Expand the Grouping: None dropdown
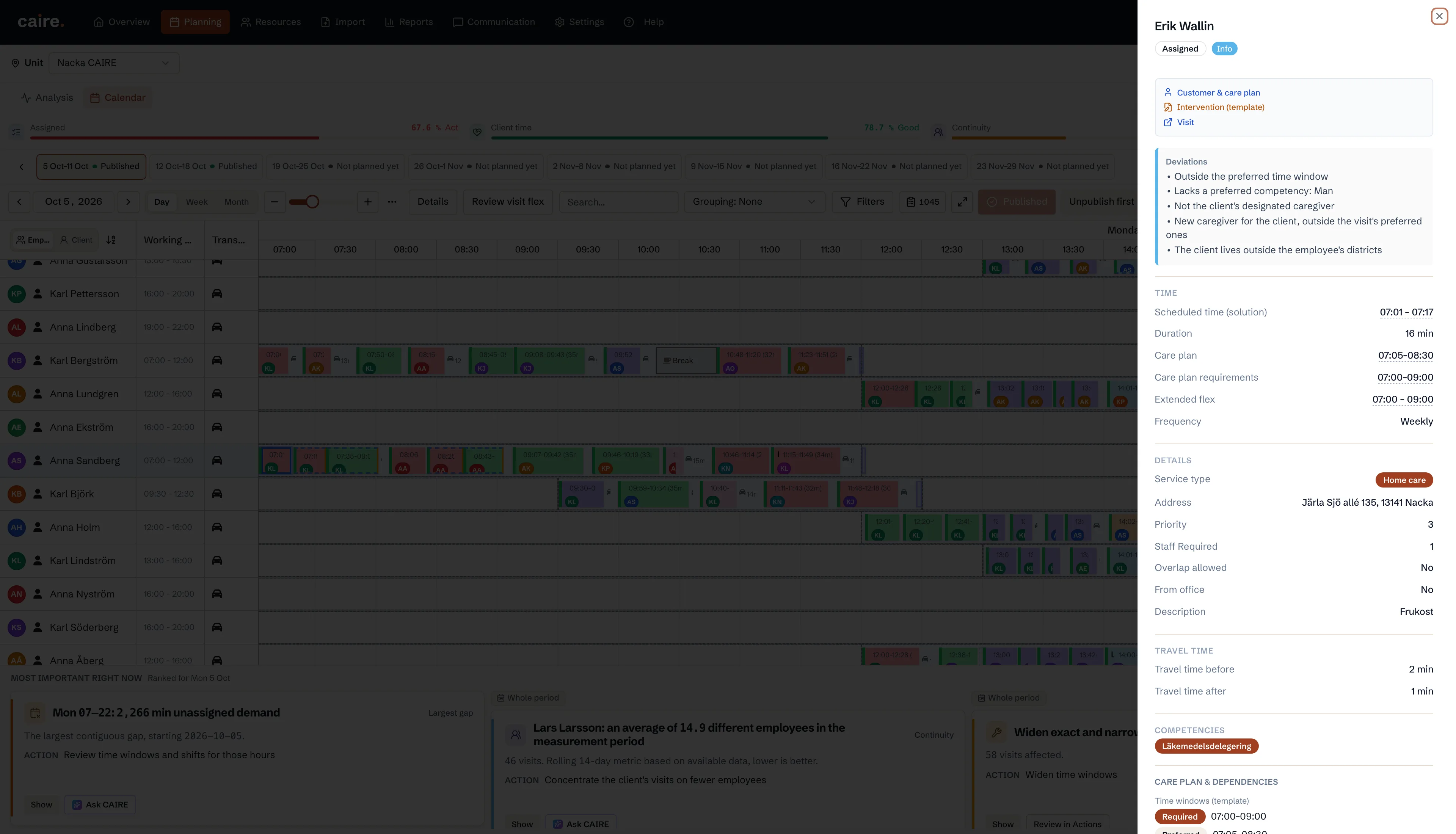This screenshot has height=834, width=1456. [754, 202]
